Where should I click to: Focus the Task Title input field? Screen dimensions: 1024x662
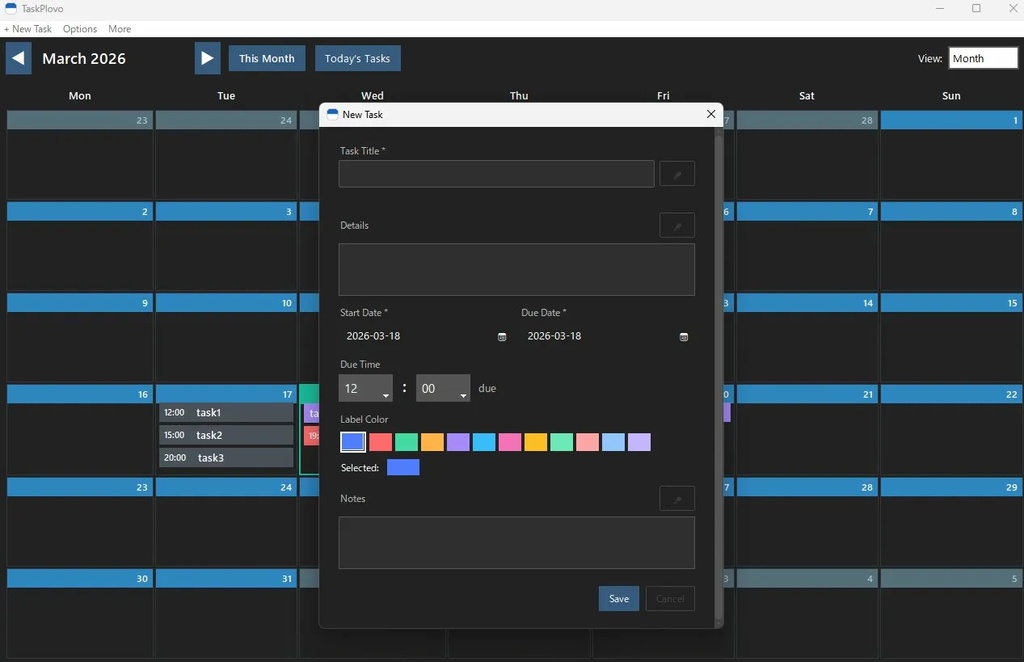[x=496, y=174]
